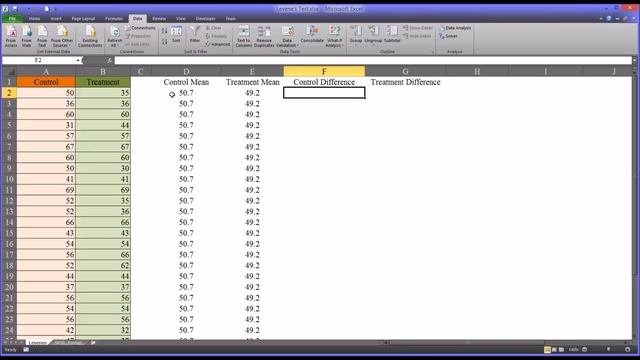Image resolution: width=640 pixels, height=360 pixels.
Task: Click the Page Layout view status icon
Action: coord(554,350)
